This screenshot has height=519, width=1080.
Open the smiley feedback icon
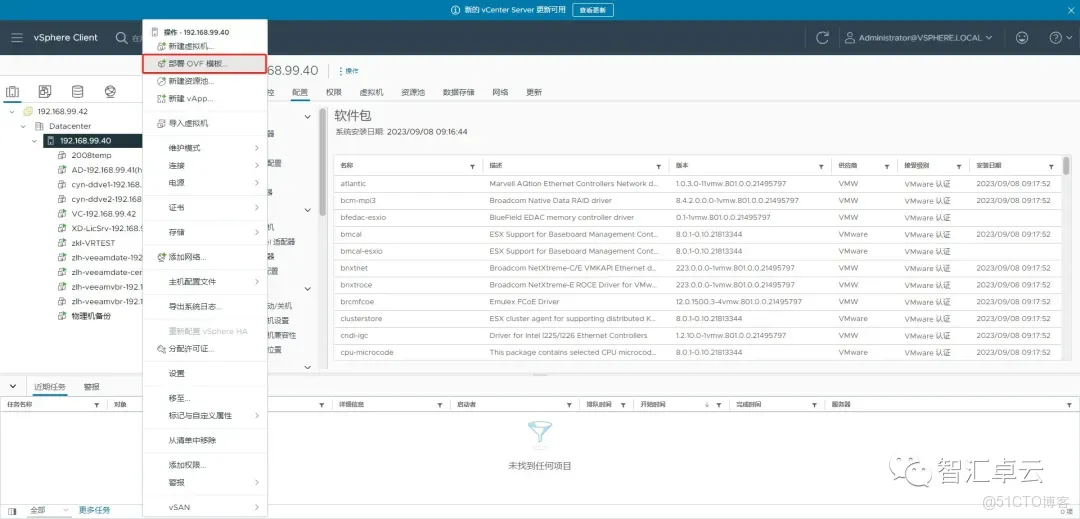coord(1022,38)
